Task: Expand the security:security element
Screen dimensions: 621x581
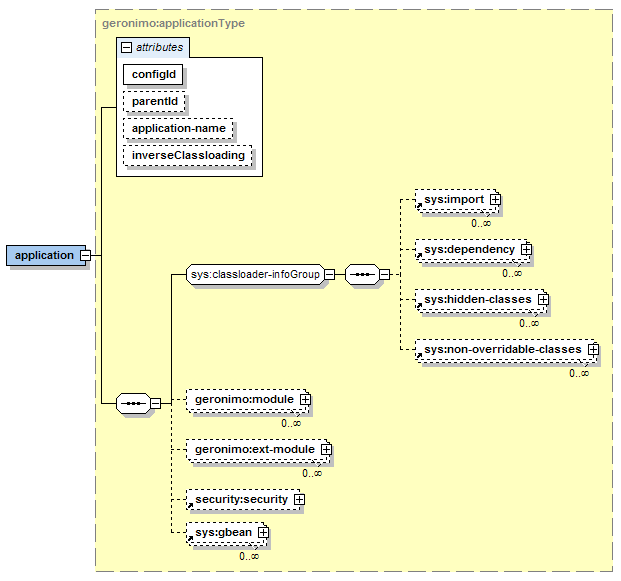Action: coord(299,499)
